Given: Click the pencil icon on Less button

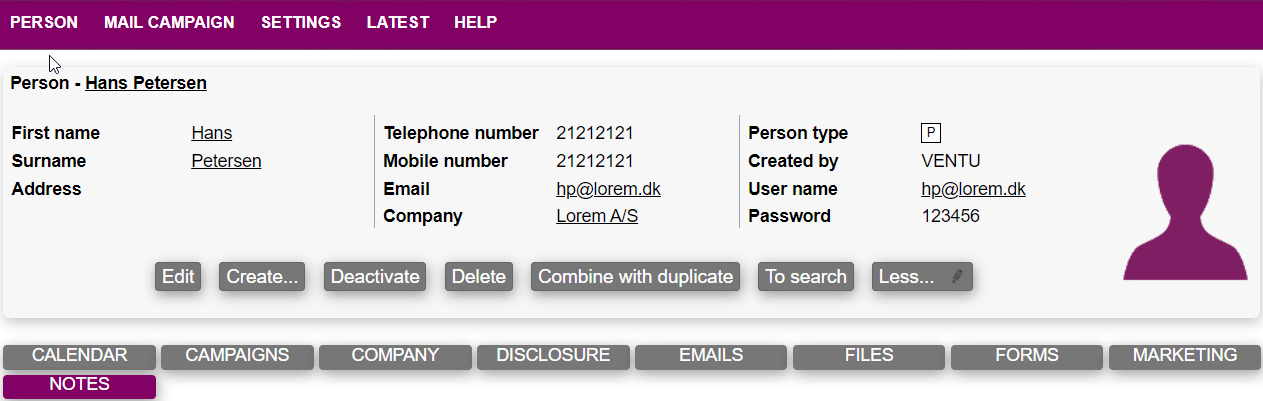Looking at the screenshot, I should point(957,277).
